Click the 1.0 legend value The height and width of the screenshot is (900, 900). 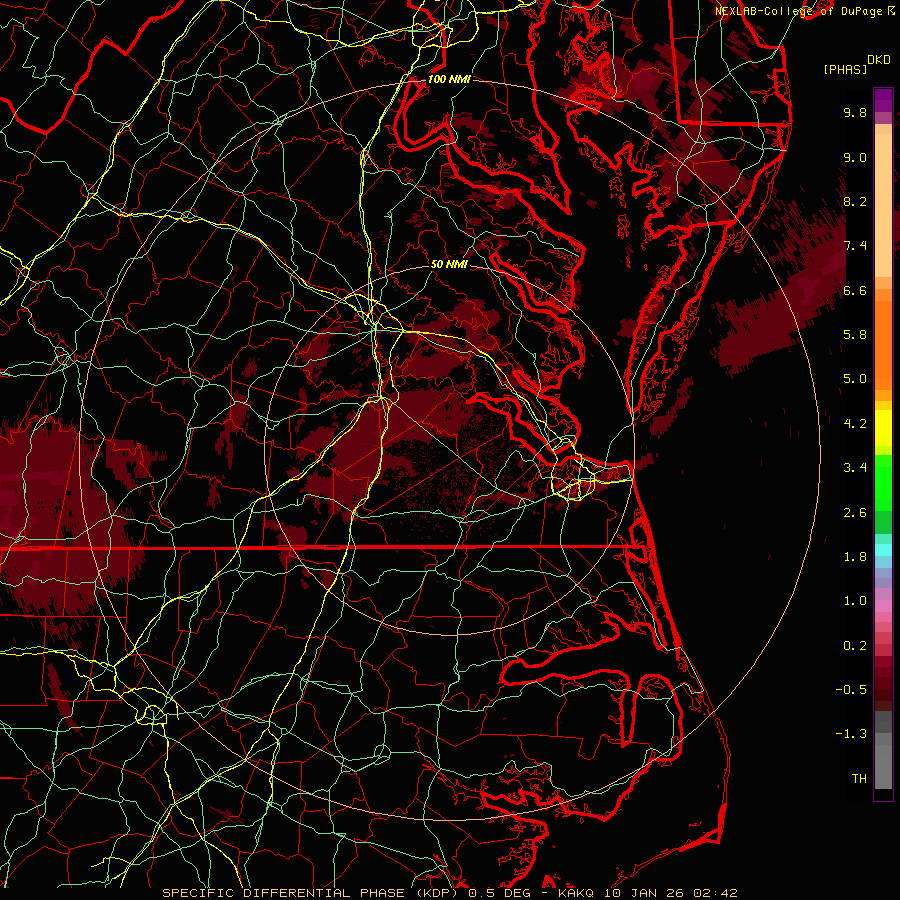click(x=855, y=601)
